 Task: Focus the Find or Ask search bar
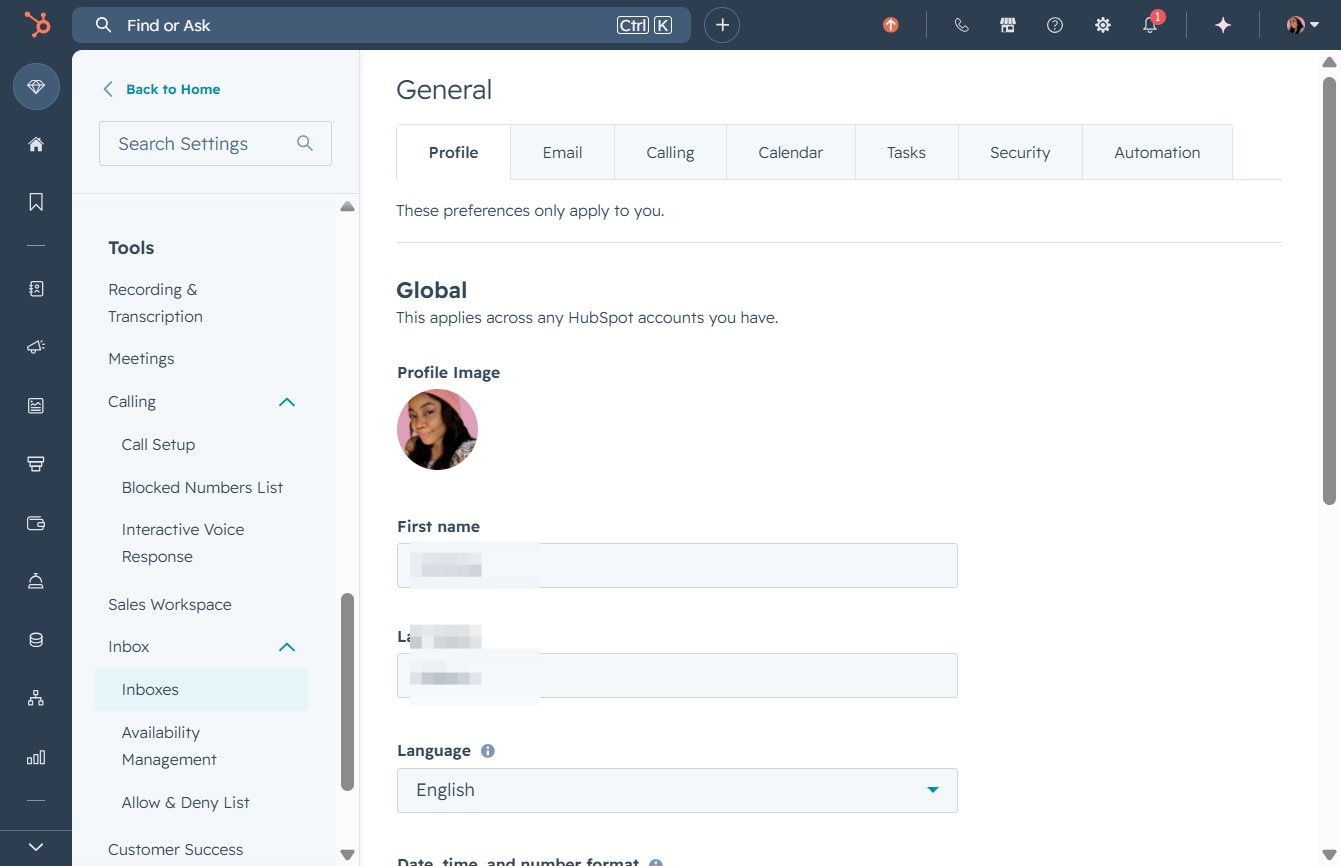click(381, 25)
